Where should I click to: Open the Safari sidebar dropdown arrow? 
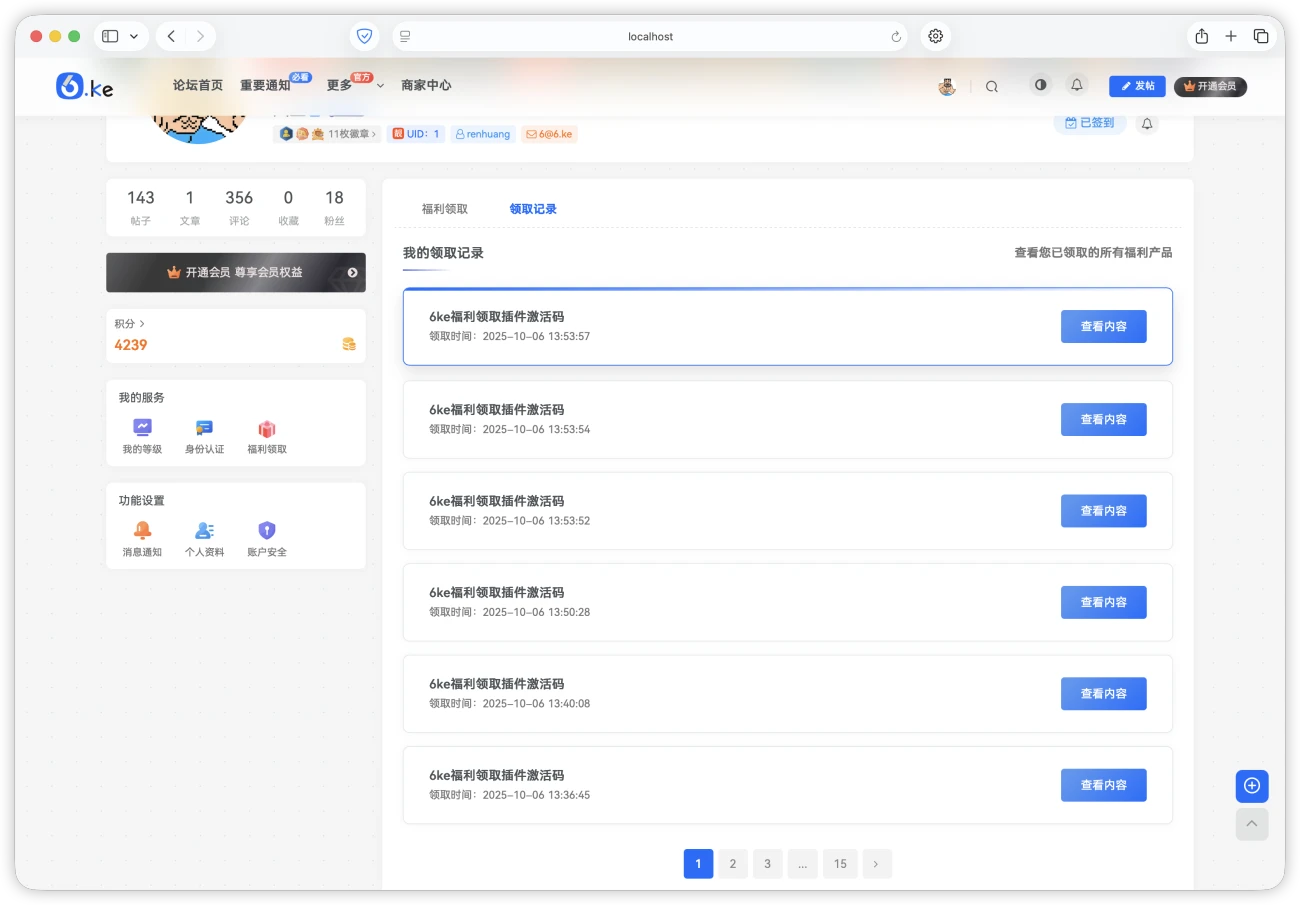pyautogui.click(x=134, y=36)
